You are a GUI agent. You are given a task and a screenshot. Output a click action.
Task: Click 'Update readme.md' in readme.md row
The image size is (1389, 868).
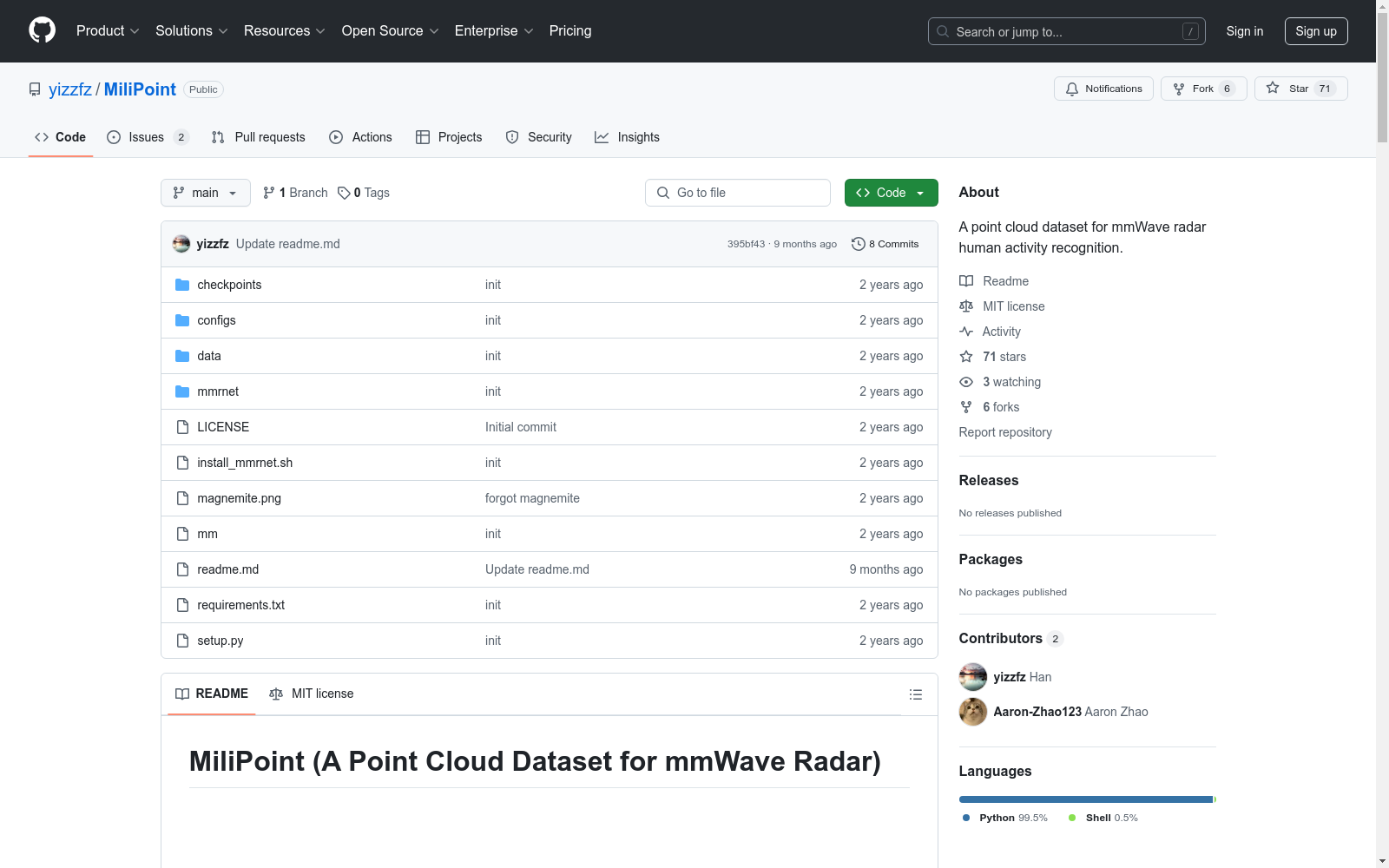tap(537, 569)
